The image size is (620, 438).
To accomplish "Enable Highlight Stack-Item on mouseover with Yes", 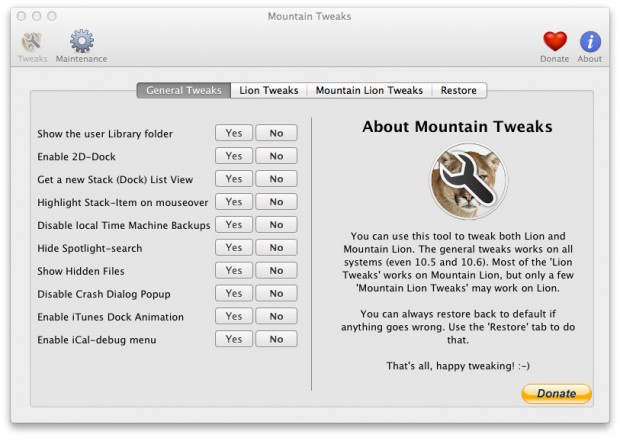I will 234,202.
